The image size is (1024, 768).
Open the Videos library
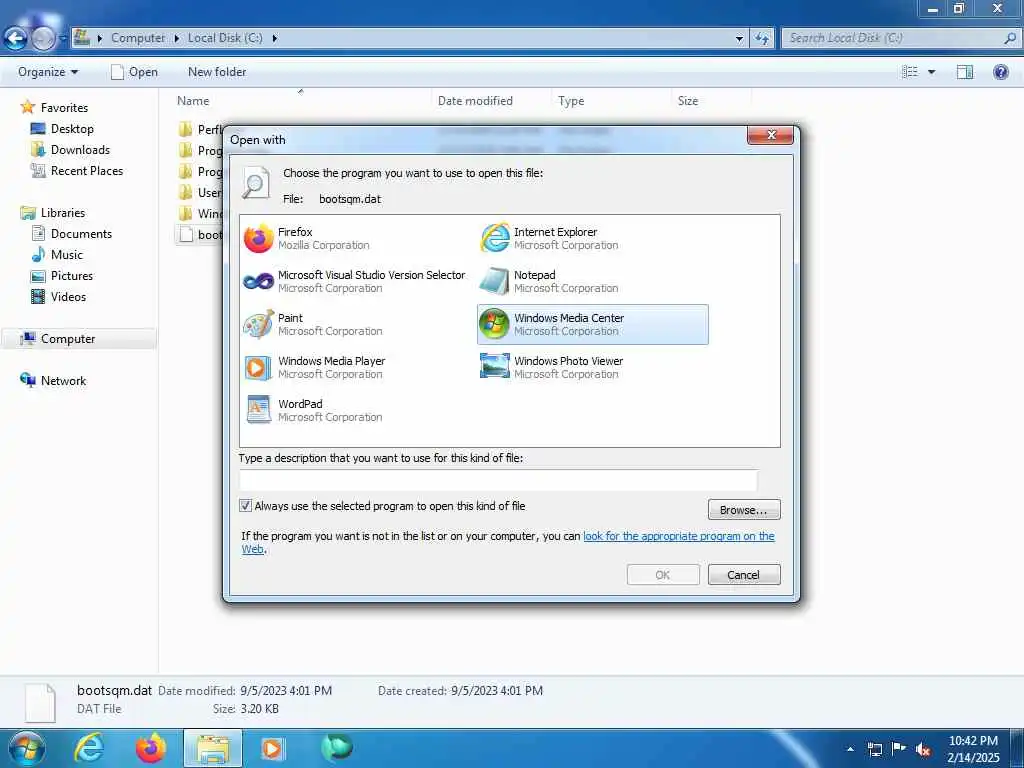[x=68, y=296]
